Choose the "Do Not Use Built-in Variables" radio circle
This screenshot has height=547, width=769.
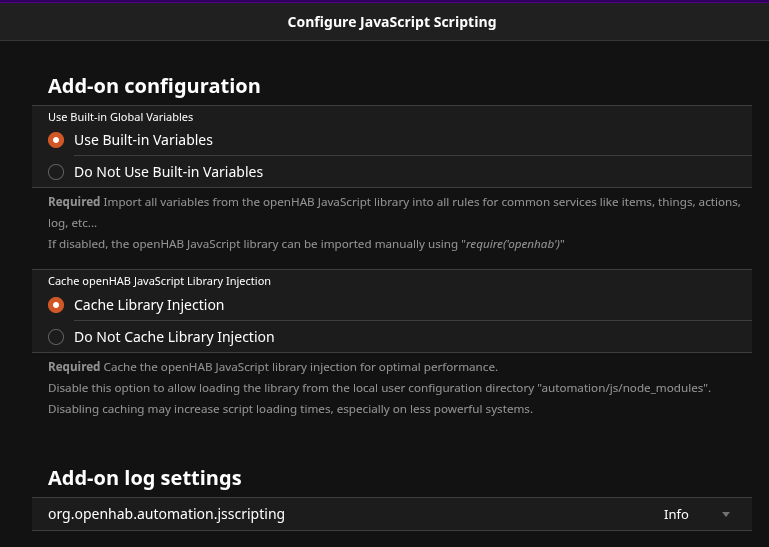tap(56, 172)
